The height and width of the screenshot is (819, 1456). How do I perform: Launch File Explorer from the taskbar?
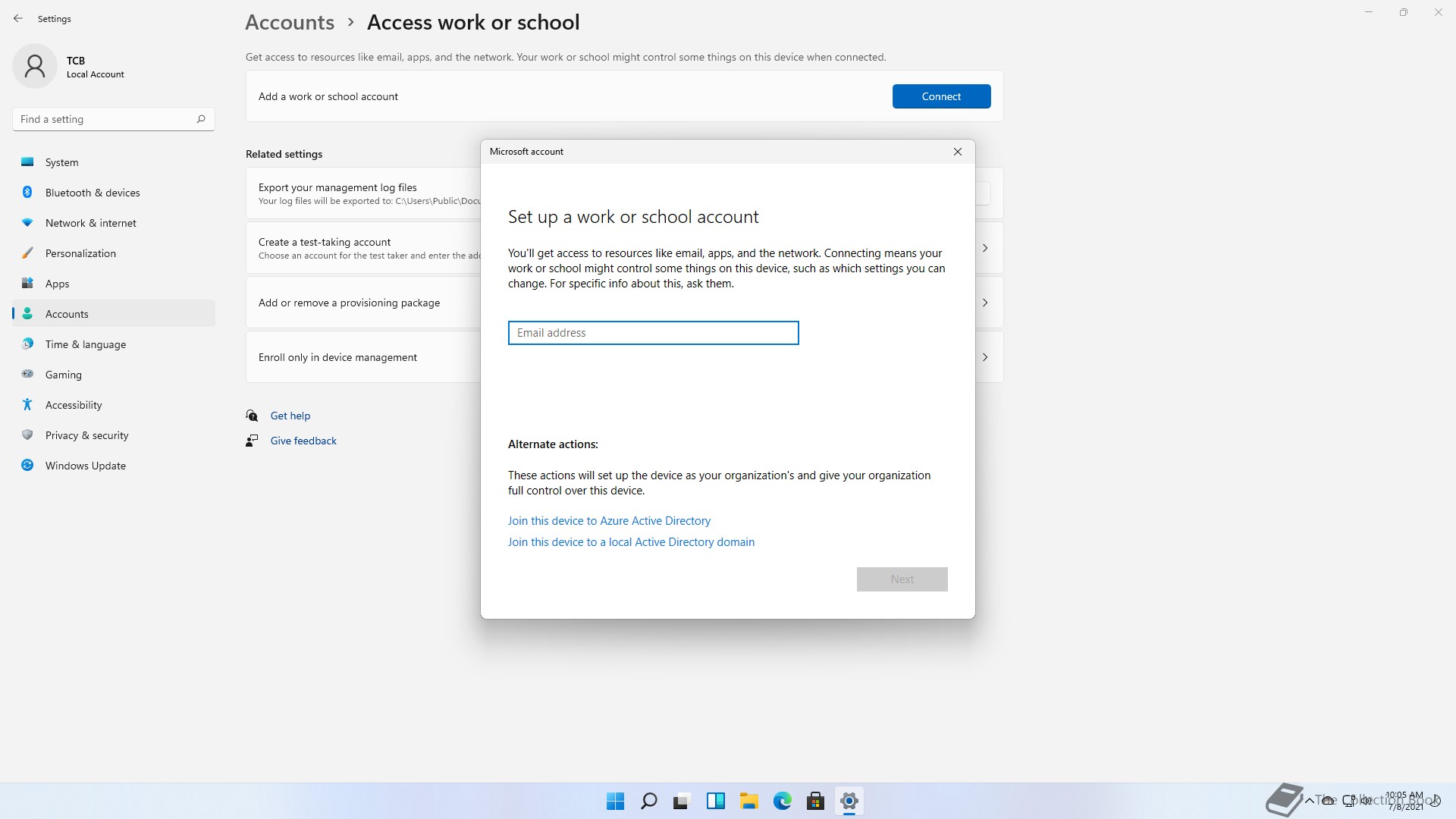pyautogui.click(x=748, y=801)
